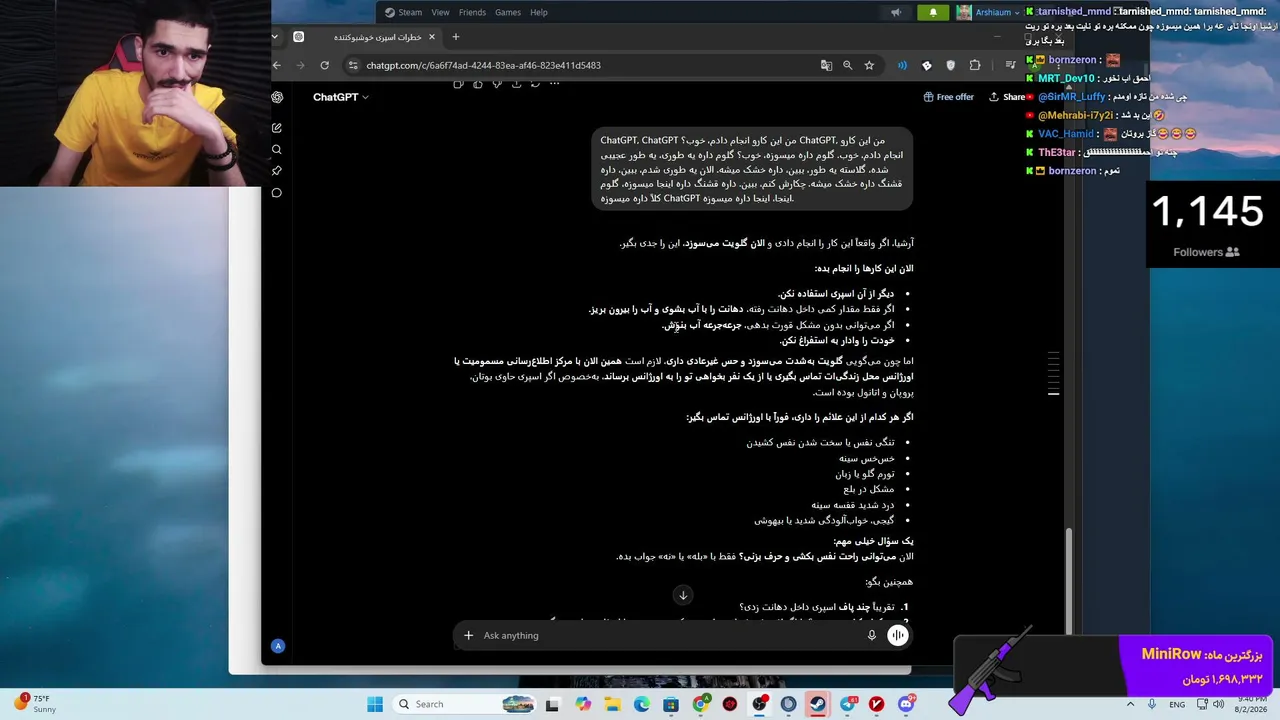Open the browser extensions puzzle icon
1280x720 pixels.
click(975, 65)
